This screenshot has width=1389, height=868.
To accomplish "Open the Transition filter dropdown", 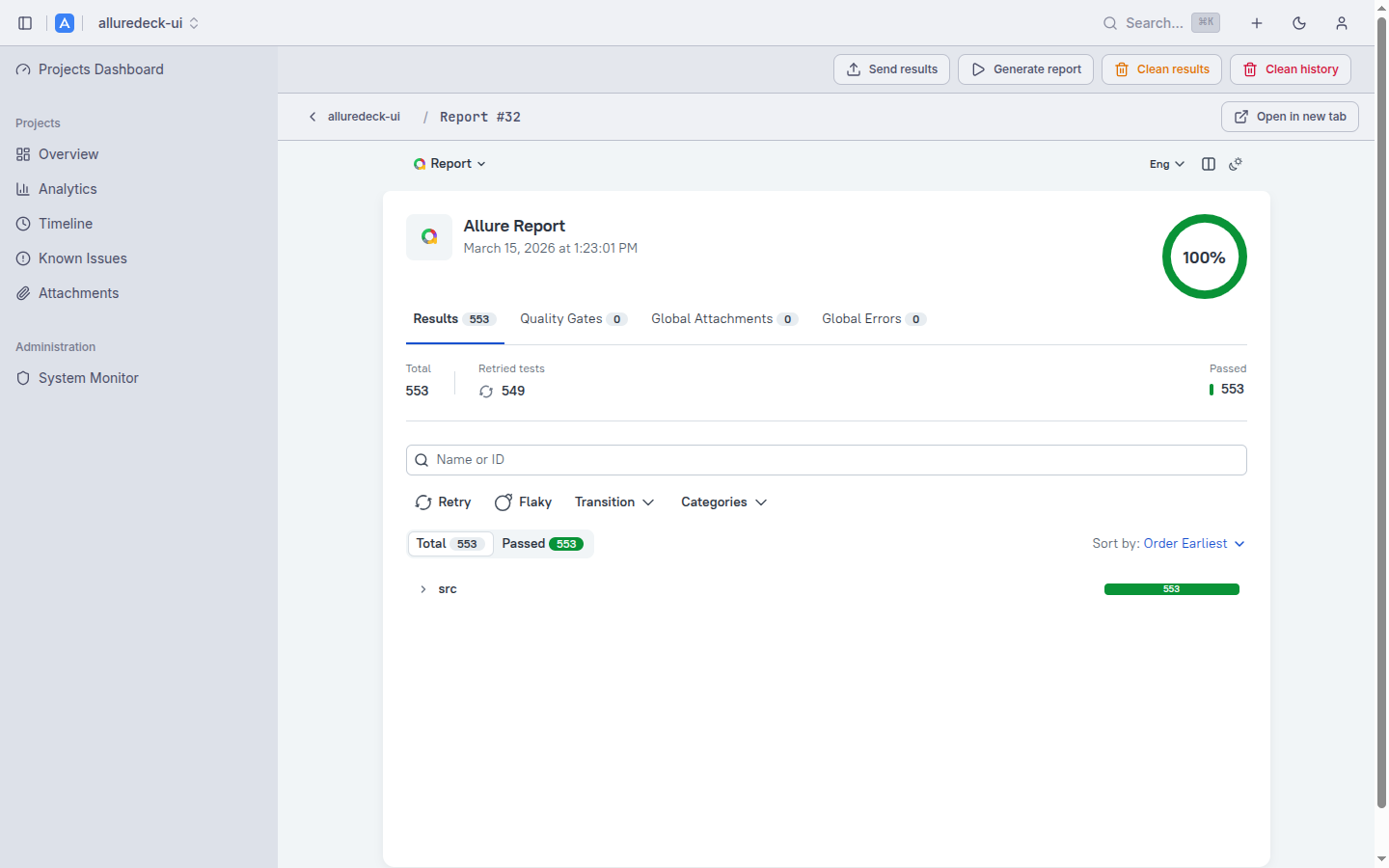I will coord(614,502).
